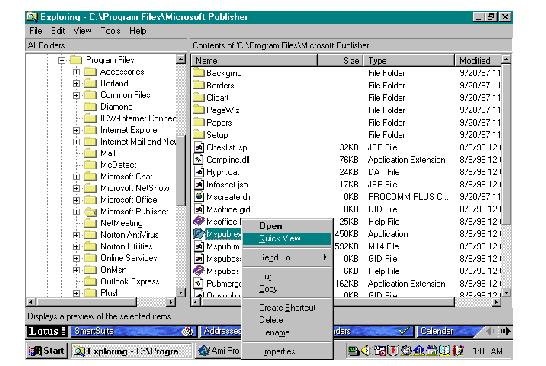Image resolution: width=546 pixels, height=366 pixels.
Task: Click the Outlook Express folder icon in tree
Action: (90, 281)
